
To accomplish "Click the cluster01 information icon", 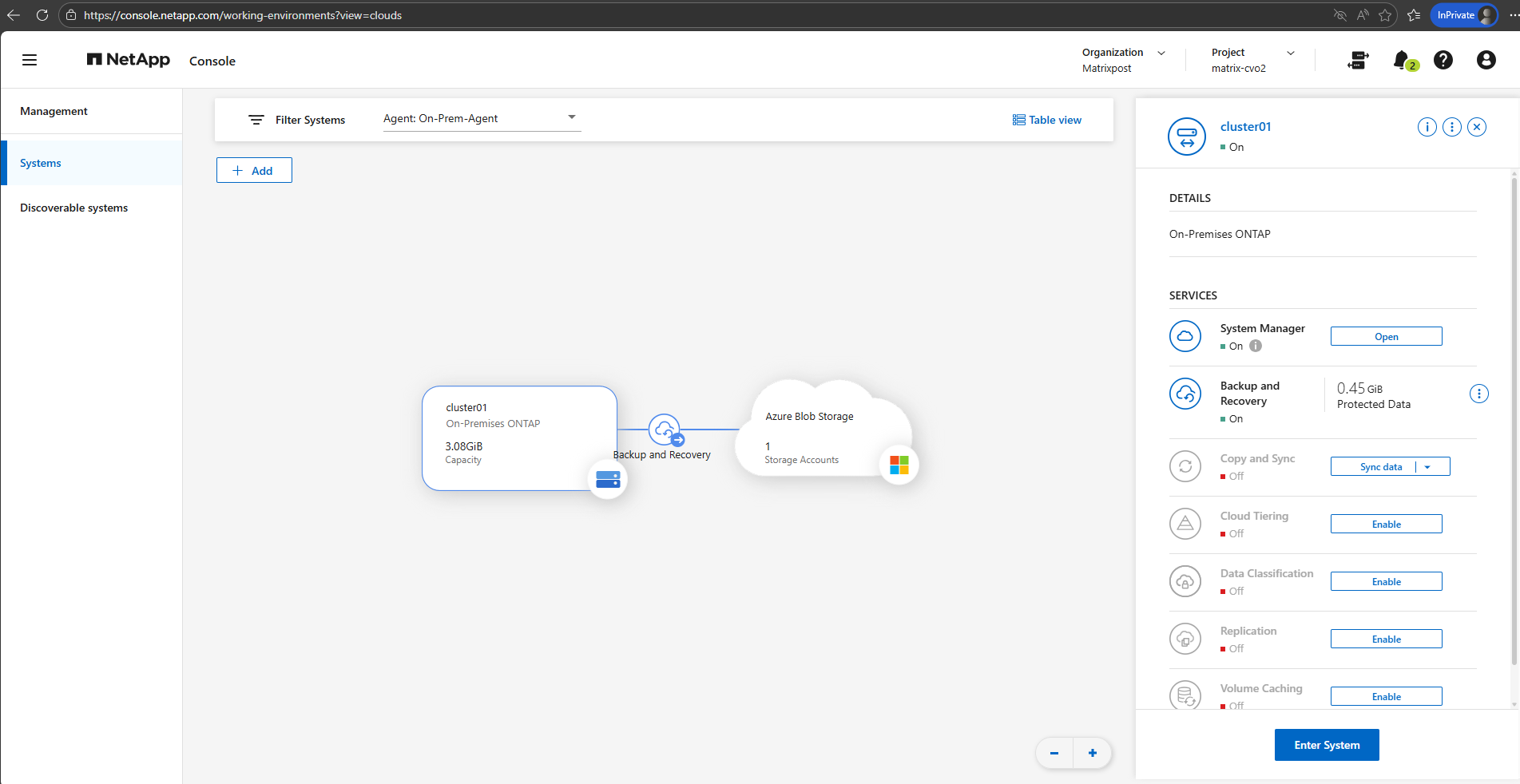I will coord(1427,127).
